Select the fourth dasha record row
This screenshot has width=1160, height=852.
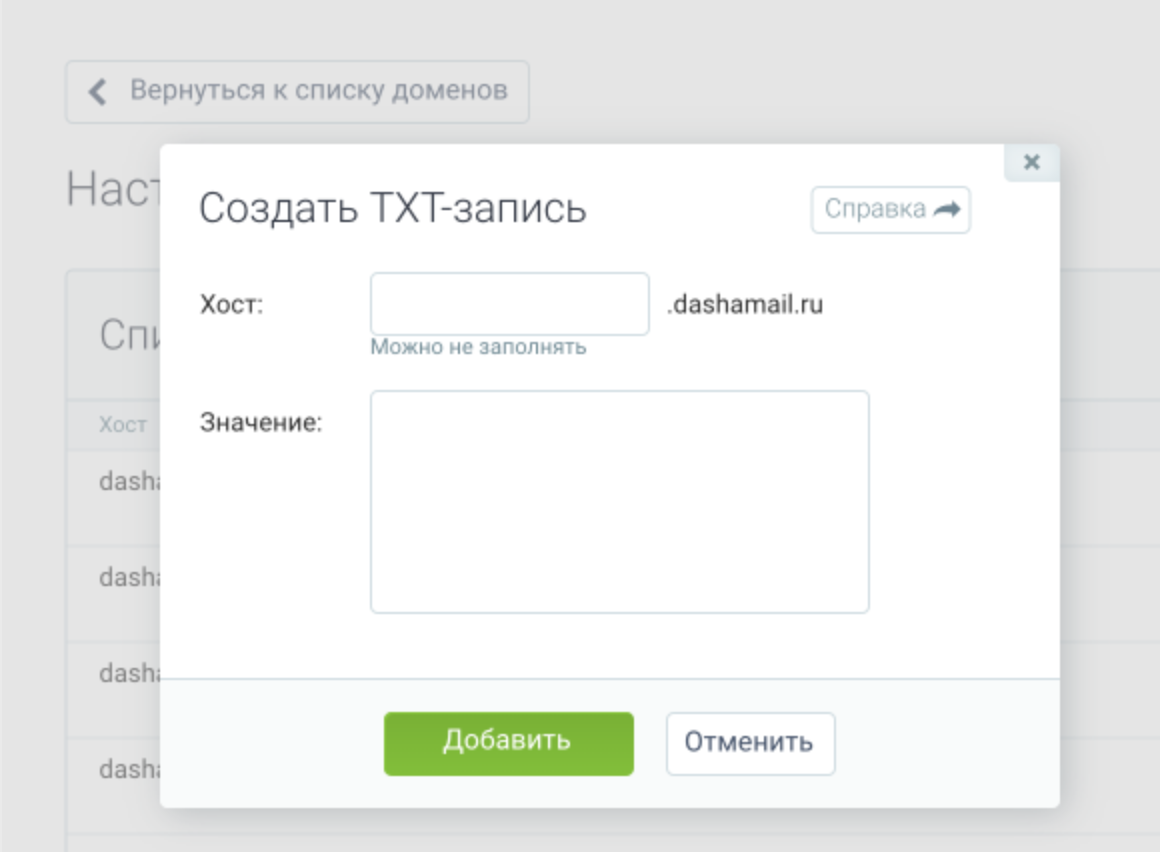(x=129, y=770)
